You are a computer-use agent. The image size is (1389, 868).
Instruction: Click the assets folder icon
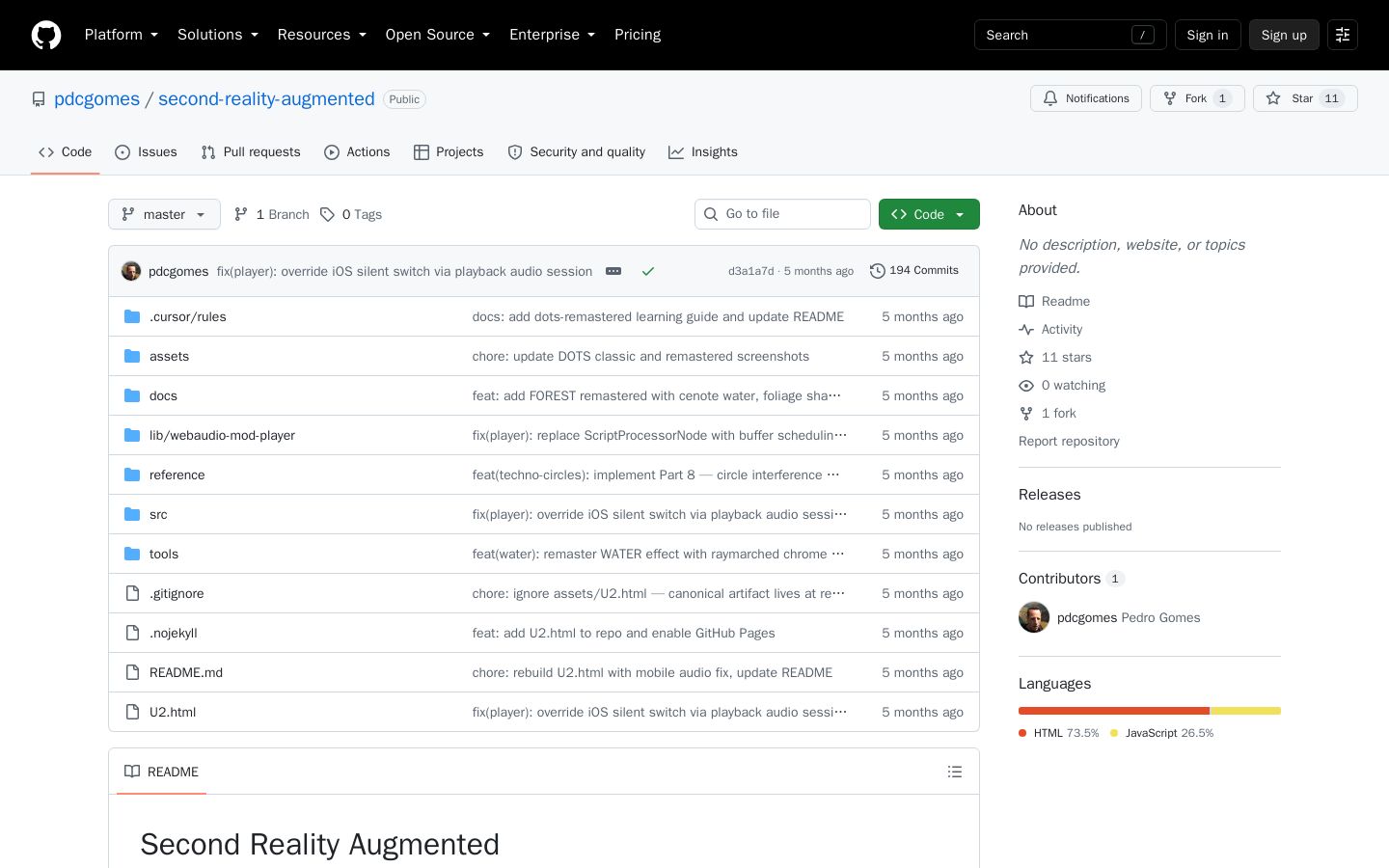coord(132,356)
